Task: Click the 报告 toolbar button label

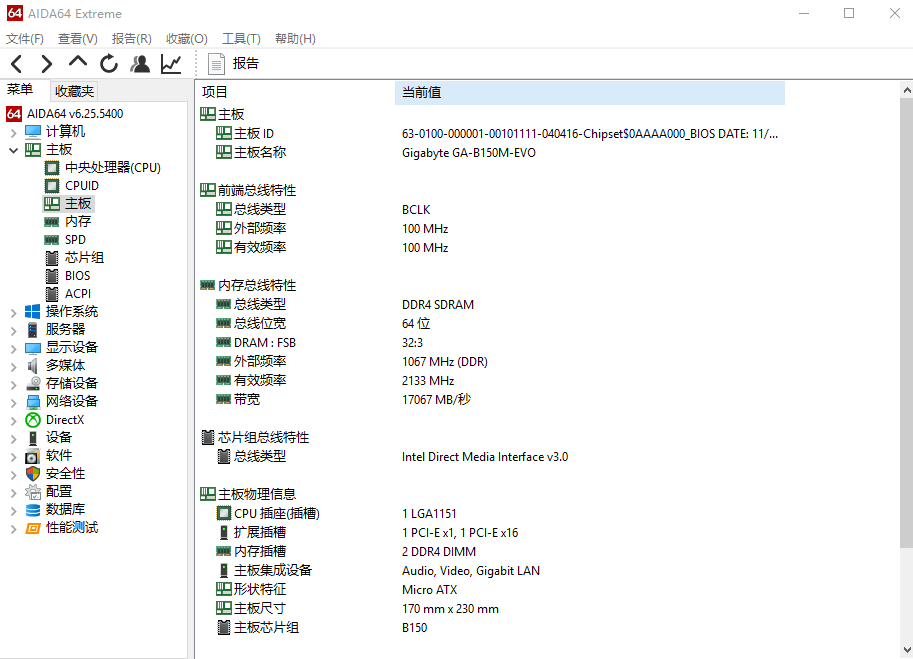Action: click(246, 63)
